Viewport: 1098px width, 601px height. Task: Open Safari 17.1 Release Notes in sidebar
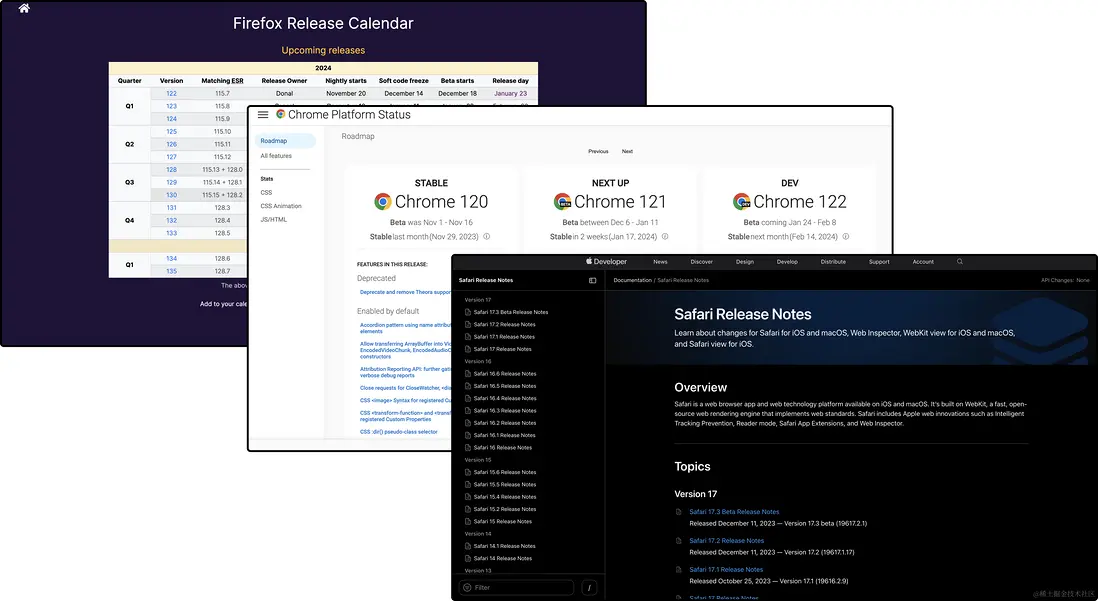coord(504,337)
